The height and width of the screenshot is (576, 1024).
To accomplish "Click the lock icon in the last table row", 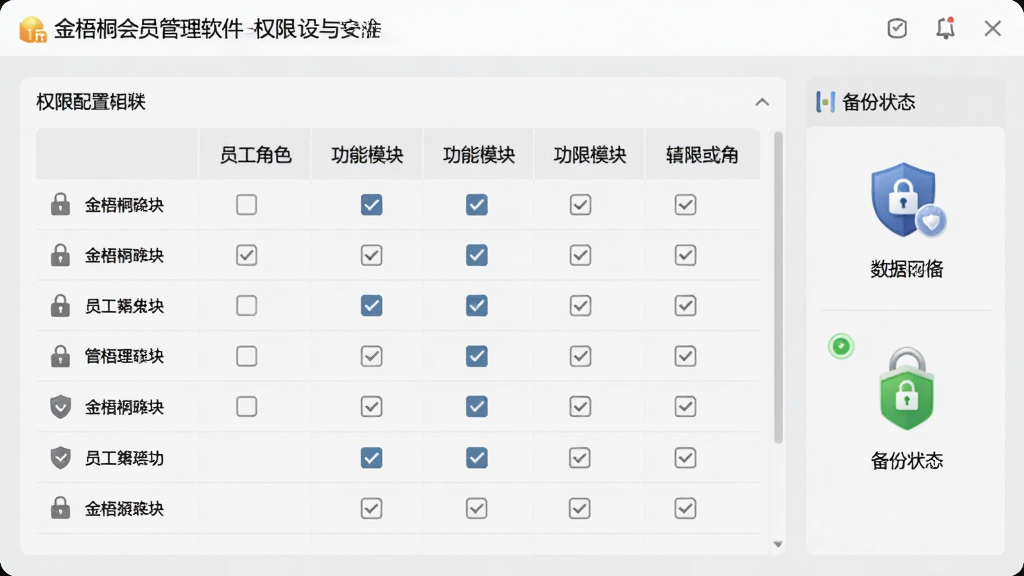I will 60,507.
